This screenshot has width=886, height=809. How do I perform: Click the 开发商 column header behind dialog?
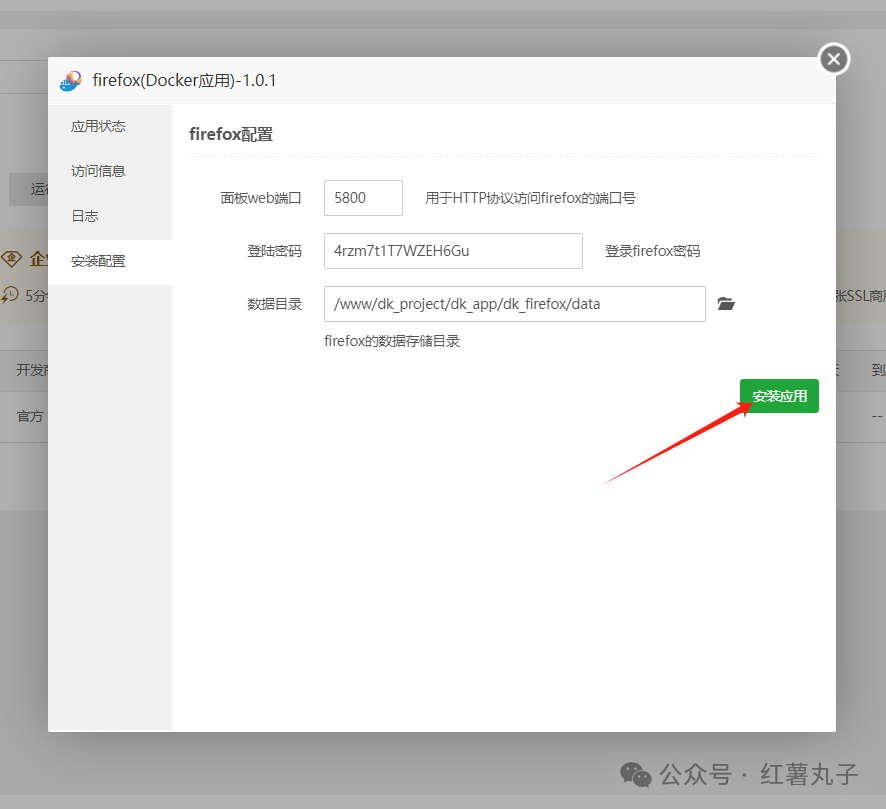30,370
